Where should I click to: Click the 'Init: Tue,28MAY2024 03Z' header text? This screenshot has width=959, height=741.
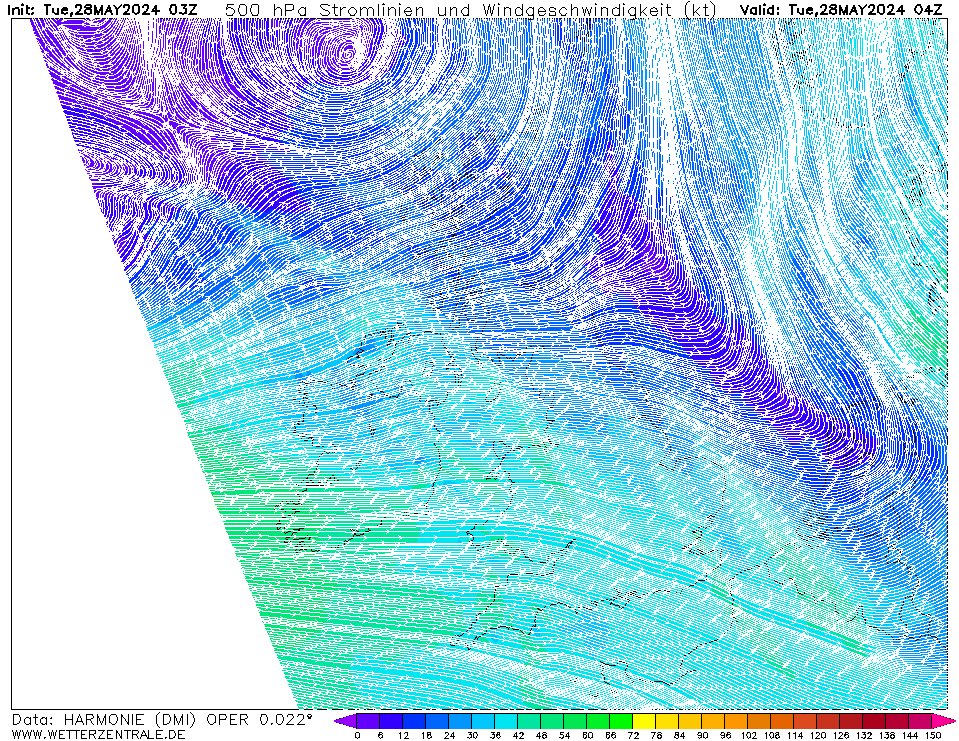coord(102,9)
